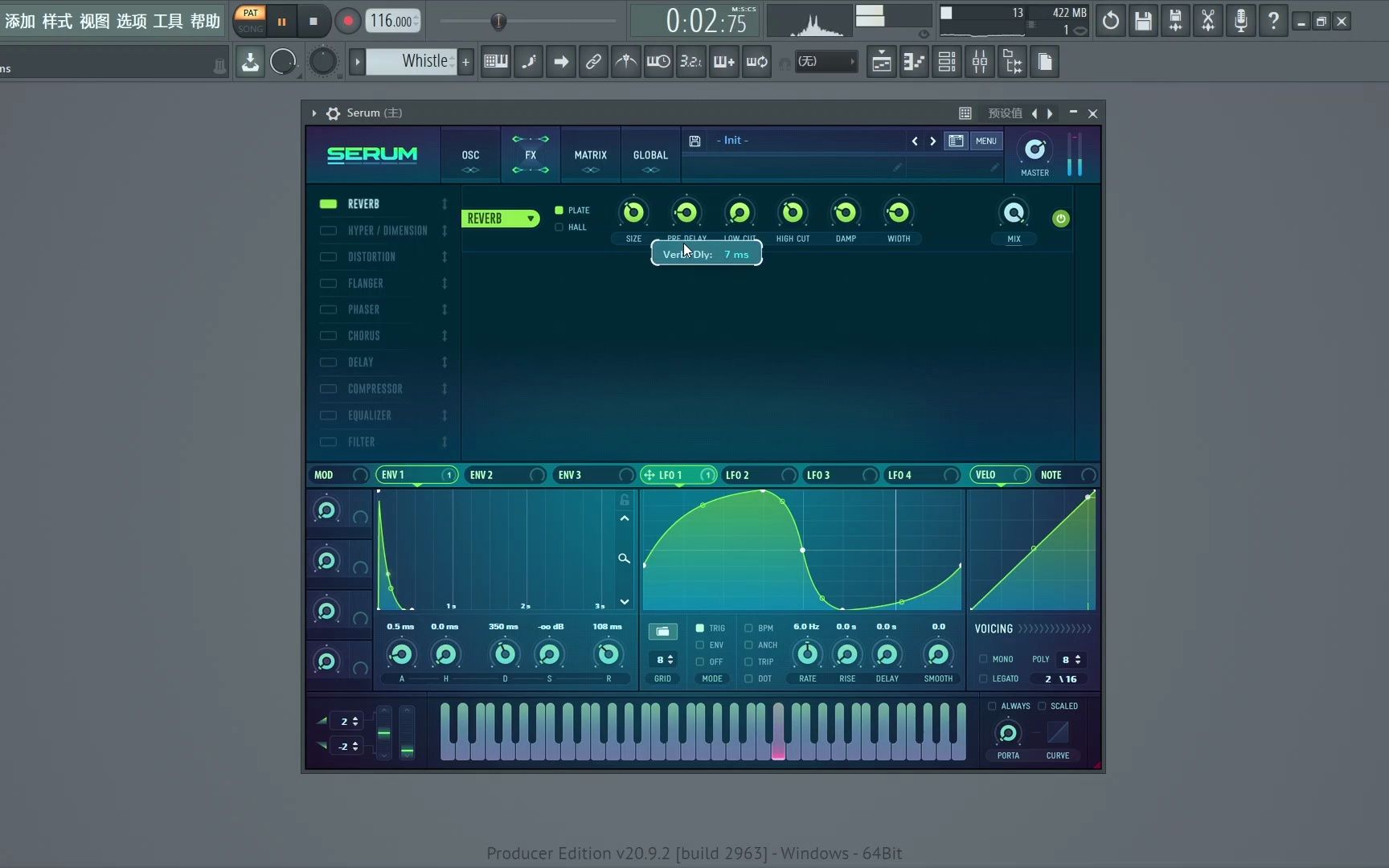Open the 工具 menu in FL Studio
This screenshot has width=1389, height=868.
tap(168, 21)
